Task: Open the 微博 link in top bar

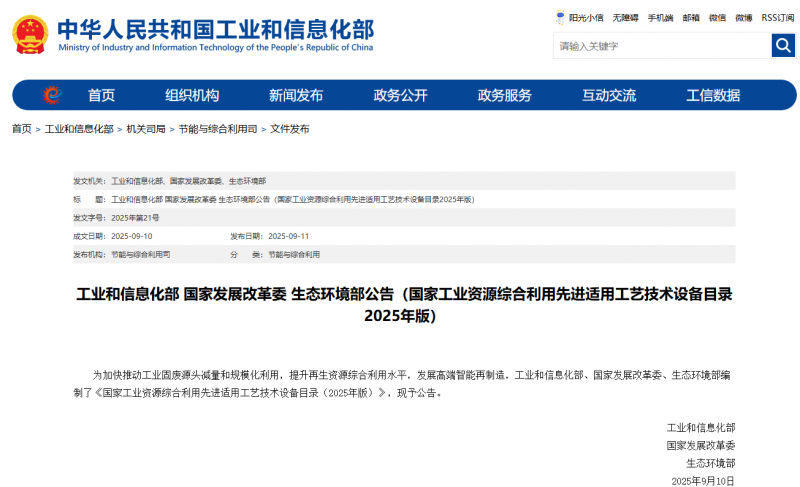Action: [x=743, y=18]
